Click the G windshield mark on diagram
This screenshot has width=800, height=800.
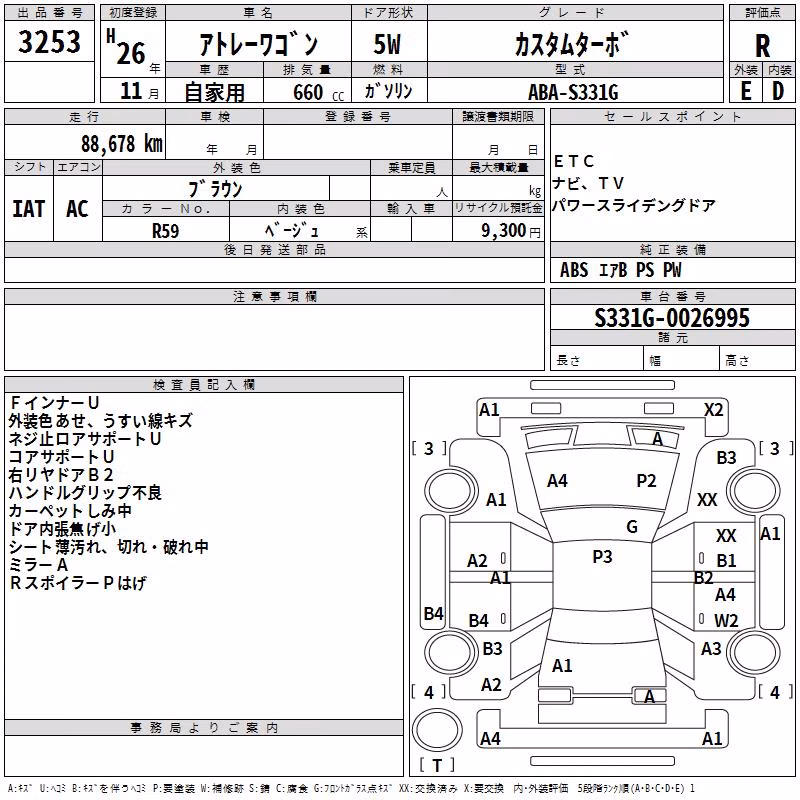pos(632,527)
